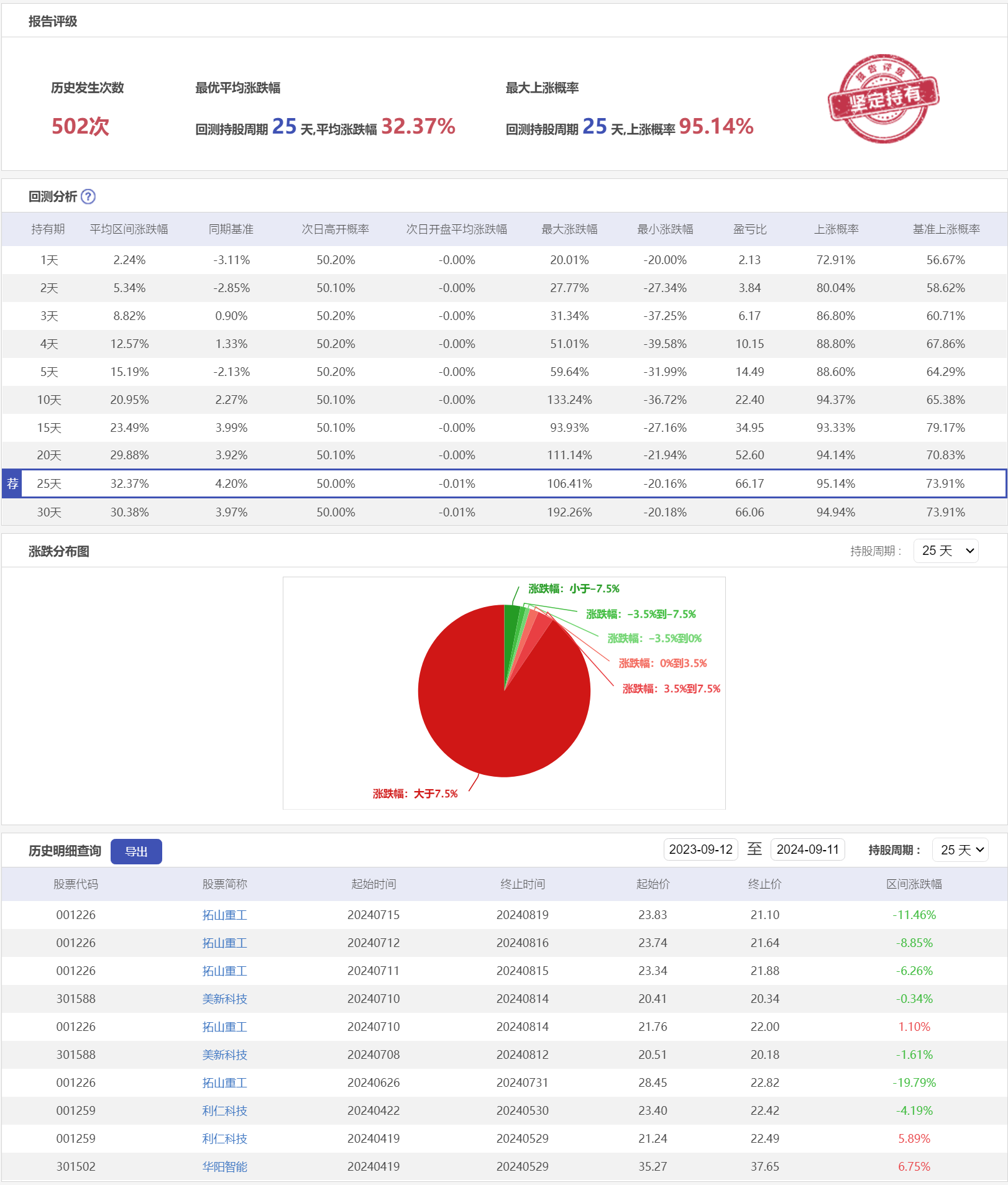Select the 10天 row in backtest table
This screenshot has width=1008, height=1185.
pos(48,400)
